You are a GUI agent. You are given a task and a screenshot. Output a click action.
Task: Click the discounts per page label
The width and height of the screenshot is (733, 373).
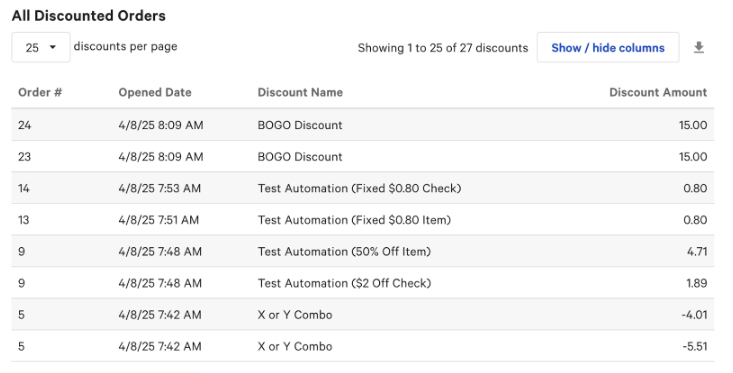126,46
